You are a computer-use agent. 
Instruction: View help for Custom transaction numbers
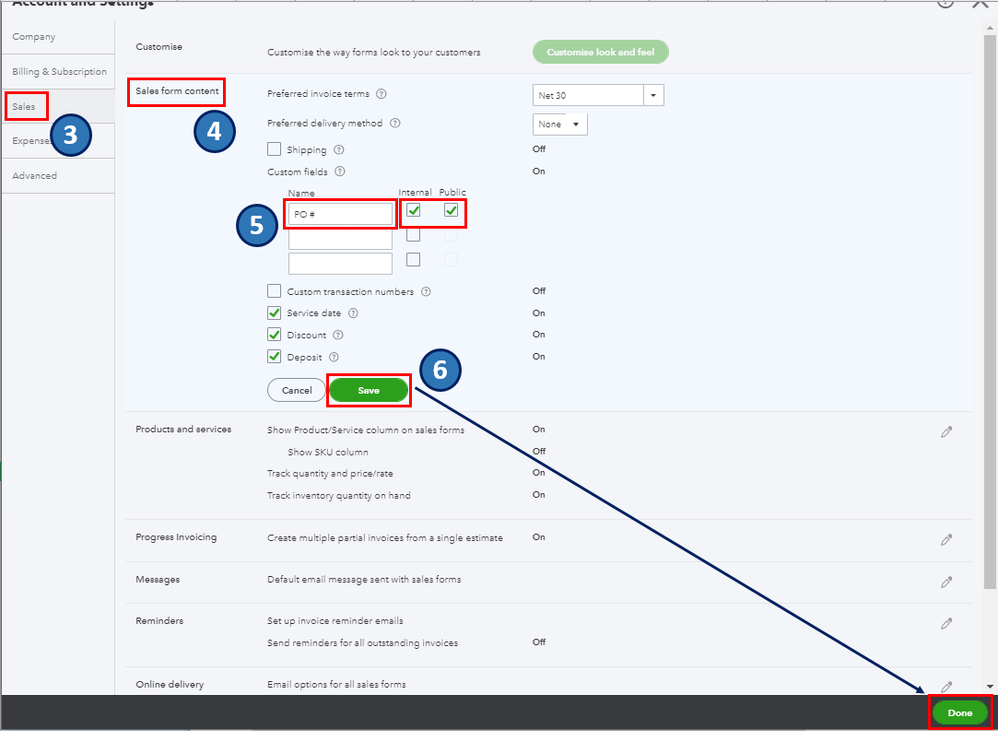[426, 291]
